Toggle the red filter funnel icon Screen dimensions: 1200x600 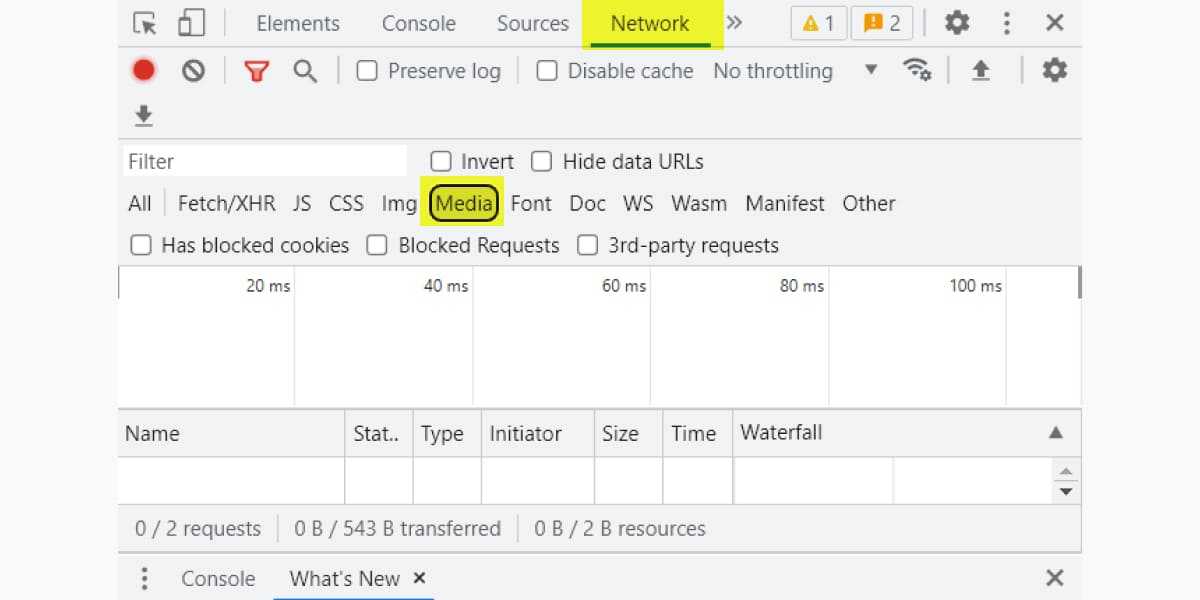(257, 70)
